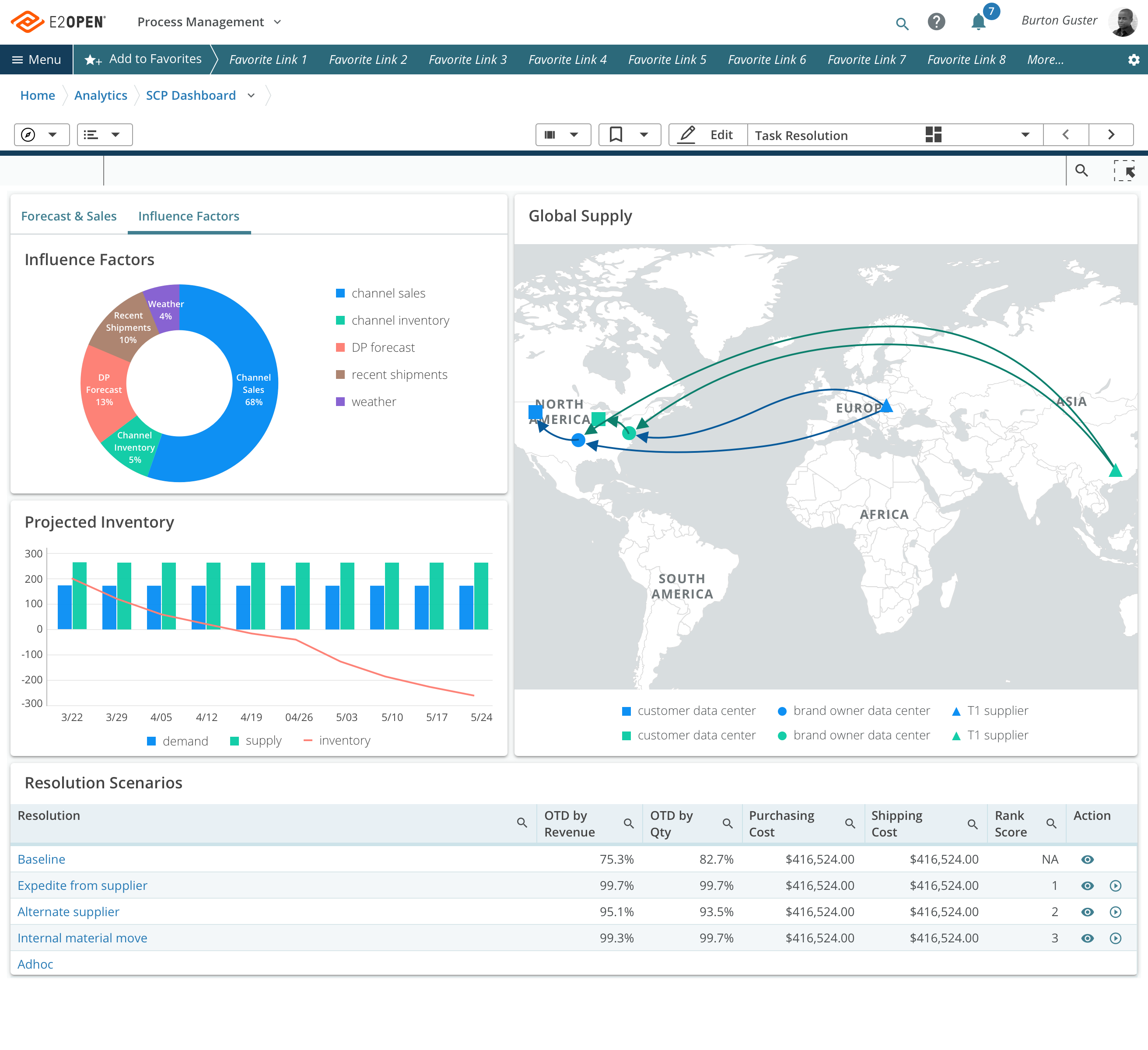Open the help question mark icon
The width and height of the screenshot is (1148, 1050).
click(936, 22)
